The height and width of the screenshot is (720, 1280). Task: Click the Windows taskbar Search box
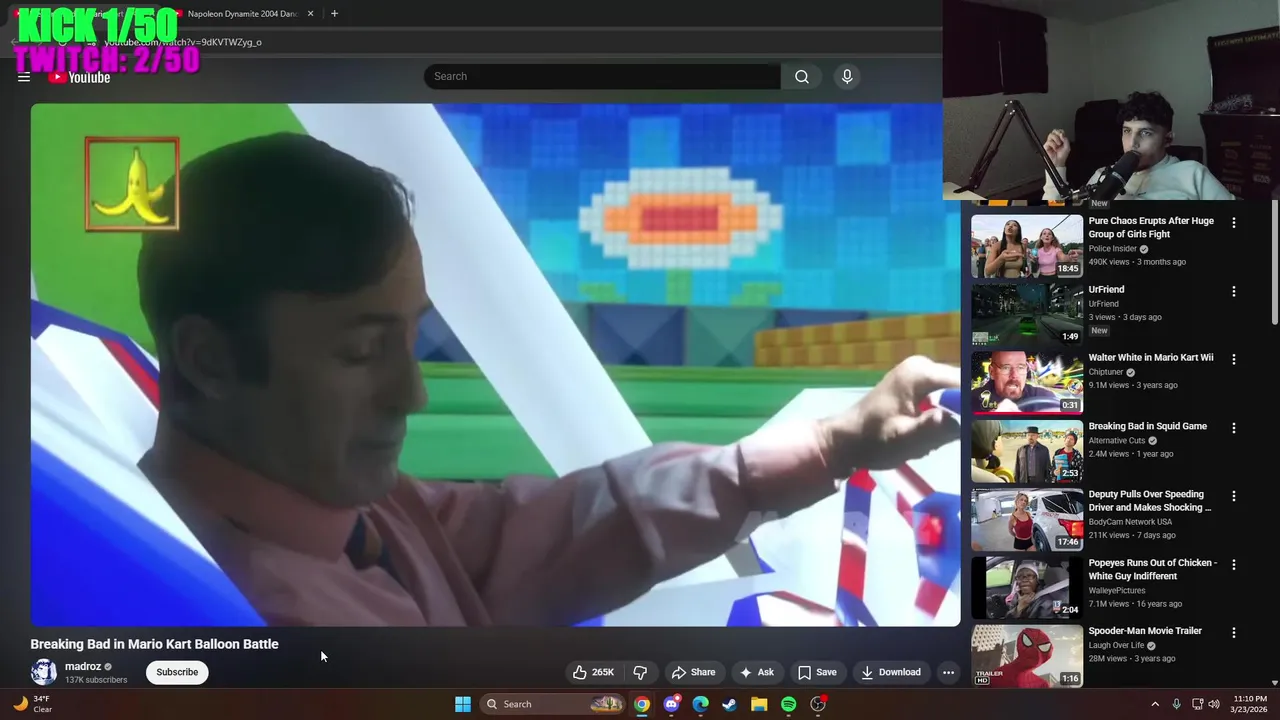tap(552, 704)
